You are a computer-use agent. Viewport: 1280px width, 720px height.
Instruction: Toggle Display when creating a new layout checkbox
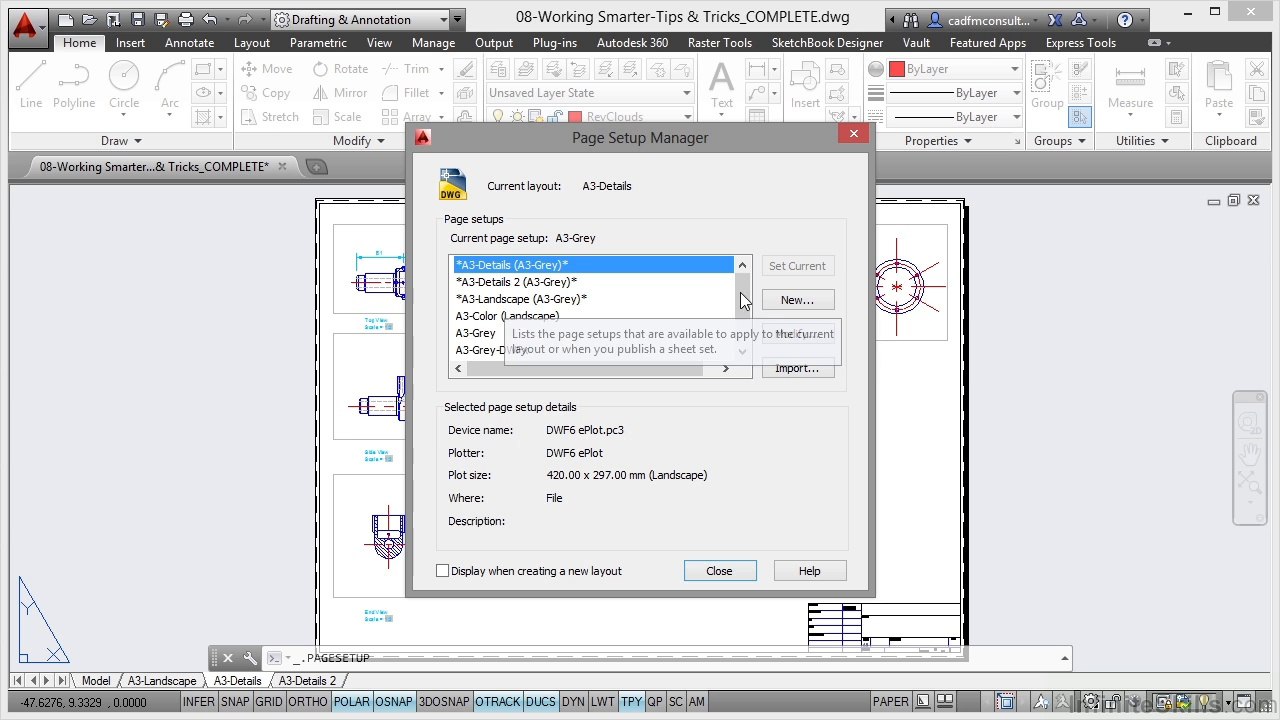tap(443, 571)
